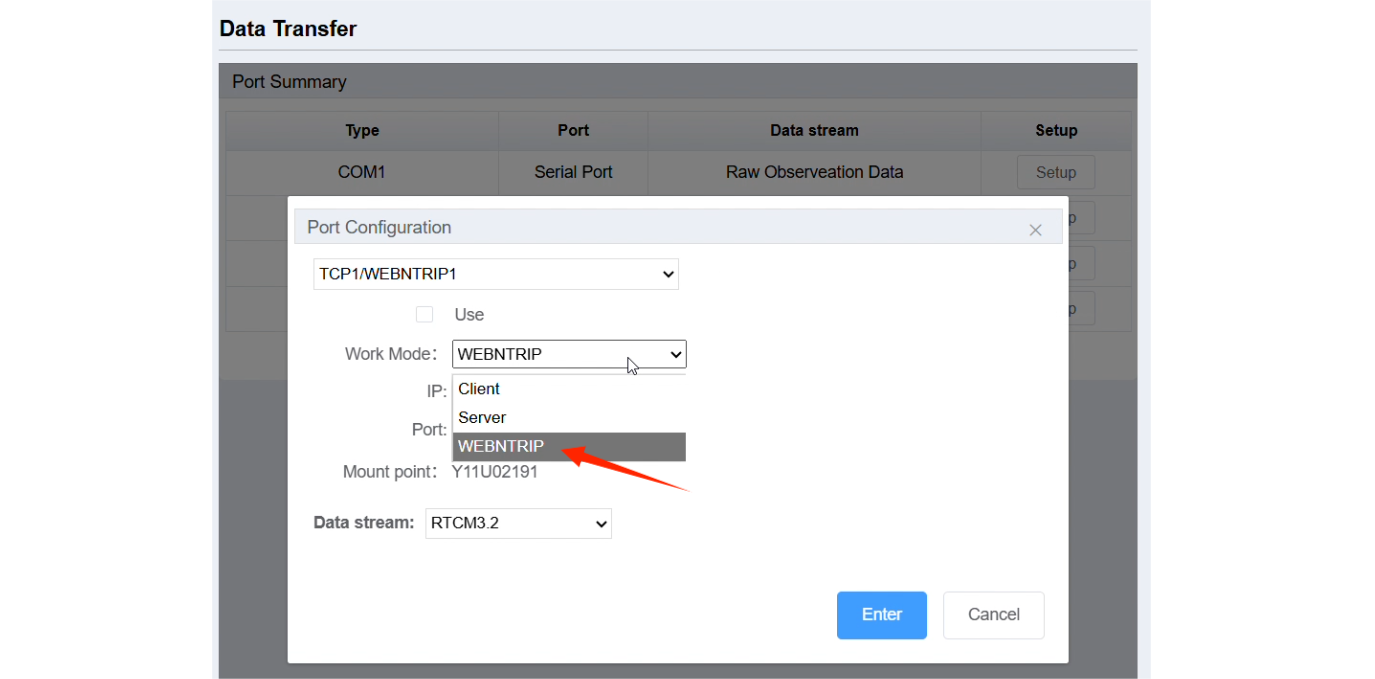1375x679 pixels.
Task: Choose Server from the Work Mode list
Action: (569, 418)
